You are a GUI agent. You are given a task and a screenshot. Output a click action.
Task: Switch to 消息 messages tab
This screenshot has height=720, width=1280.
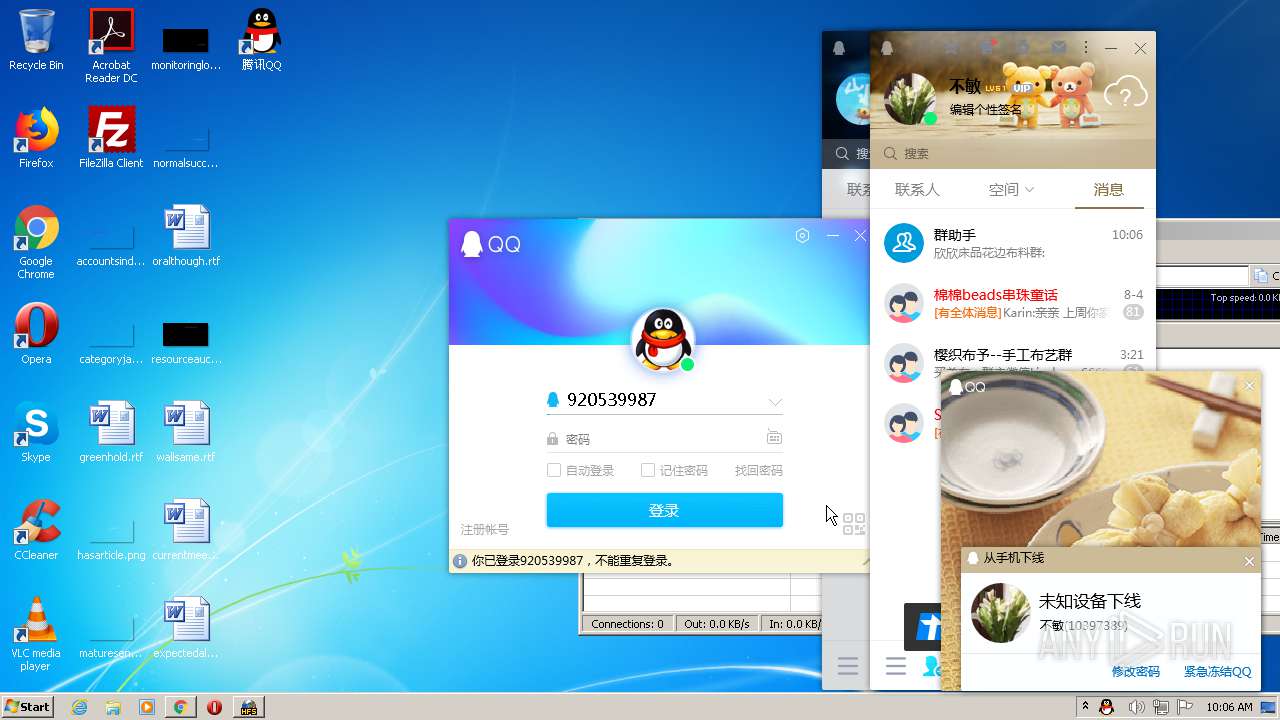pyautogui.click(x=1108, y=189)
